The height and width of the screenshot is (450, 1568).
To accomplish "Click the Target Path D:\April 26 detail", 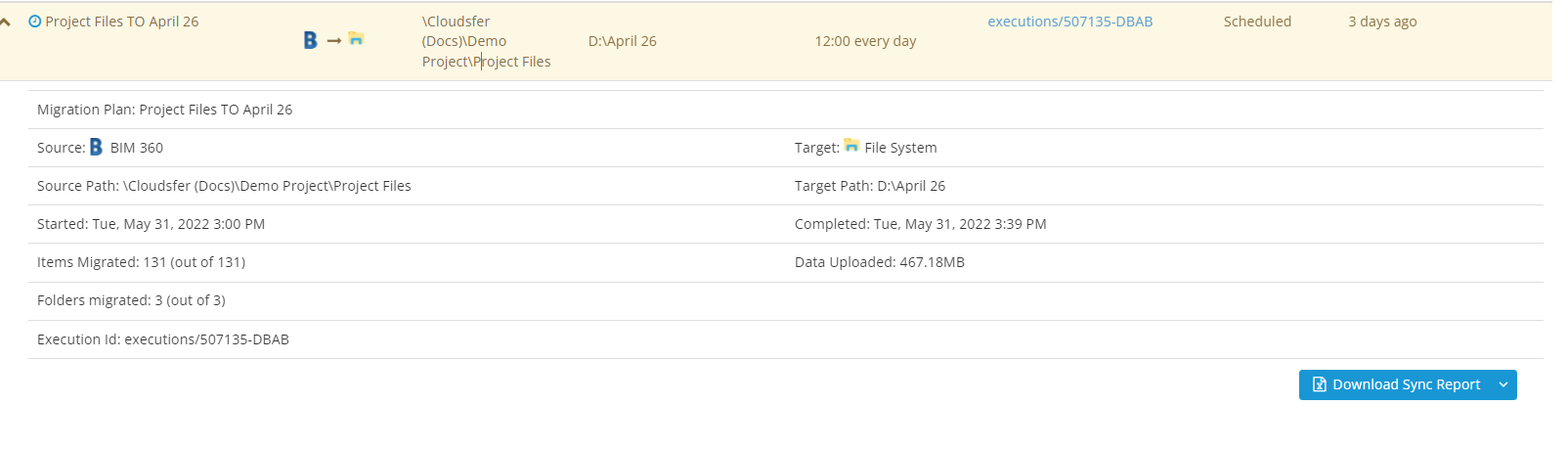I will click(869, 186).
